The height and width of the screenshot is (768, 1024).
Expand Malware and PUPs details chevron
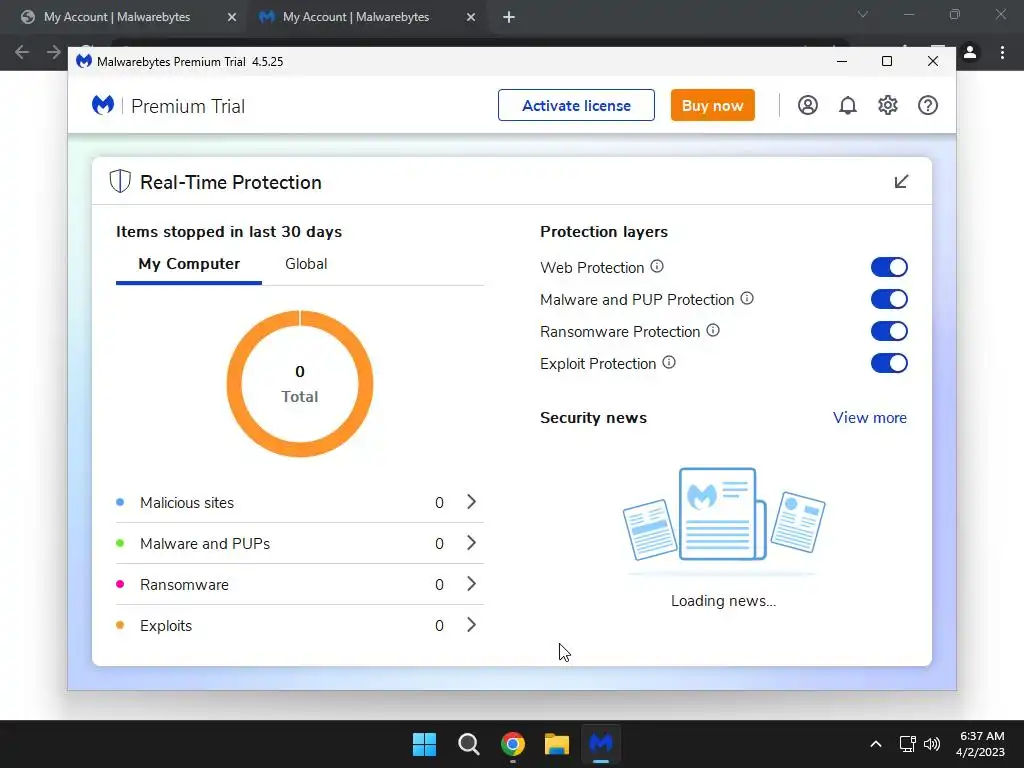[x=472, y=543]
